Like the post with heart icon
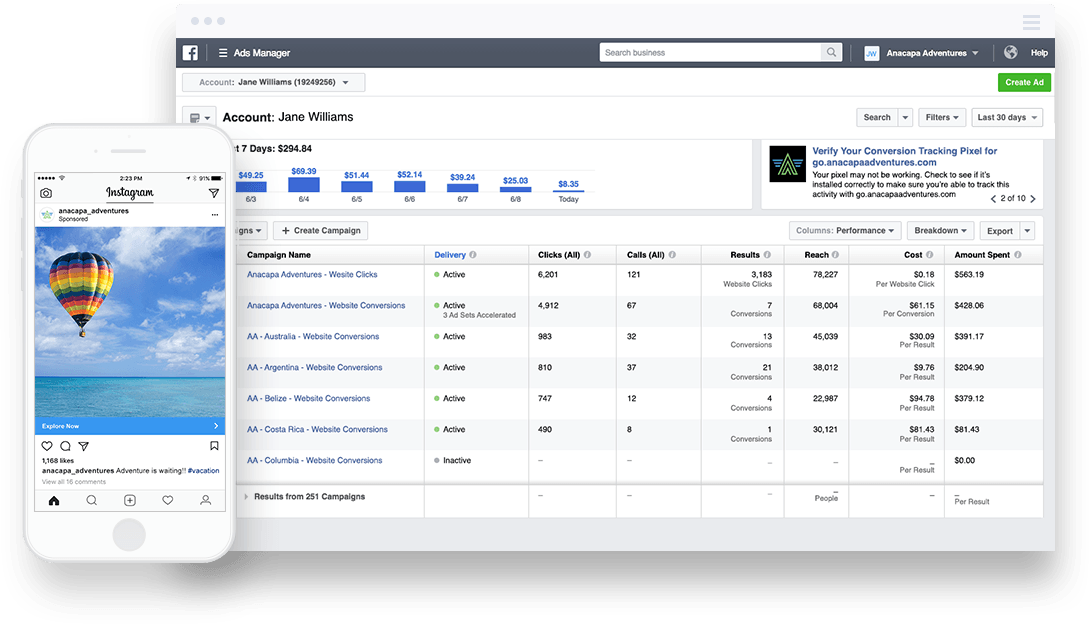 (x=47, y=446)
